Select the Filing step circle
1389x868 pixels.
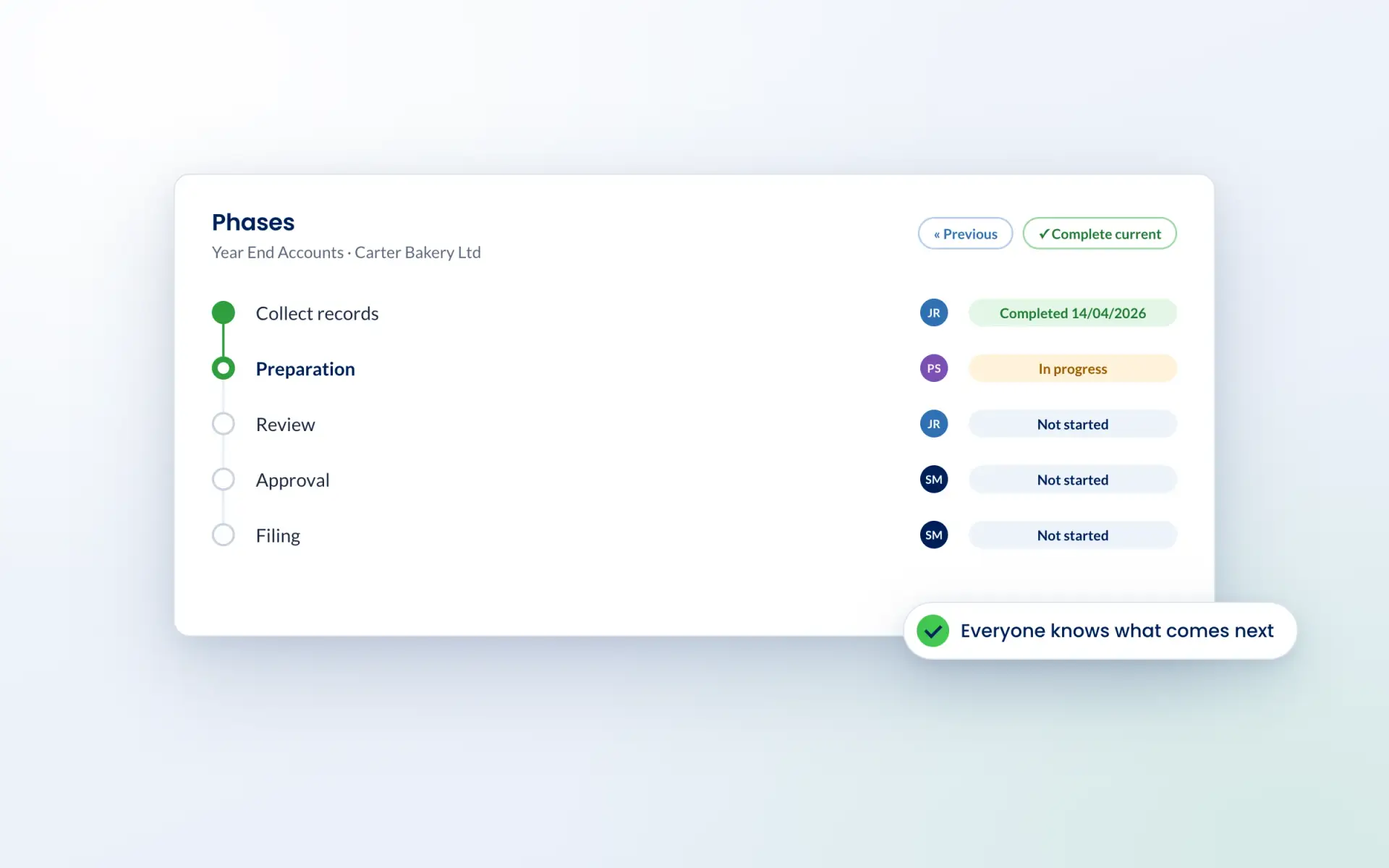click(x=223, y=535)
